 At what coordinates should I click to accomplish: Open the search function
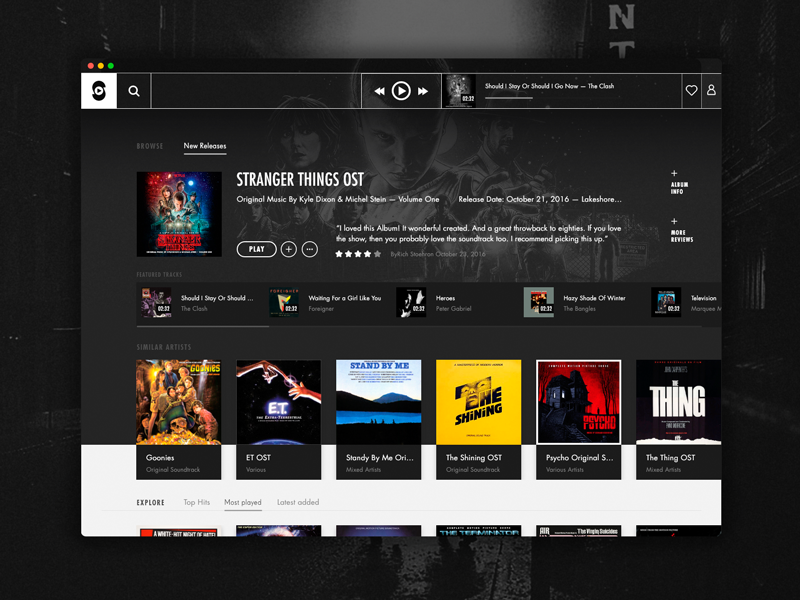[x=134, y=90]
